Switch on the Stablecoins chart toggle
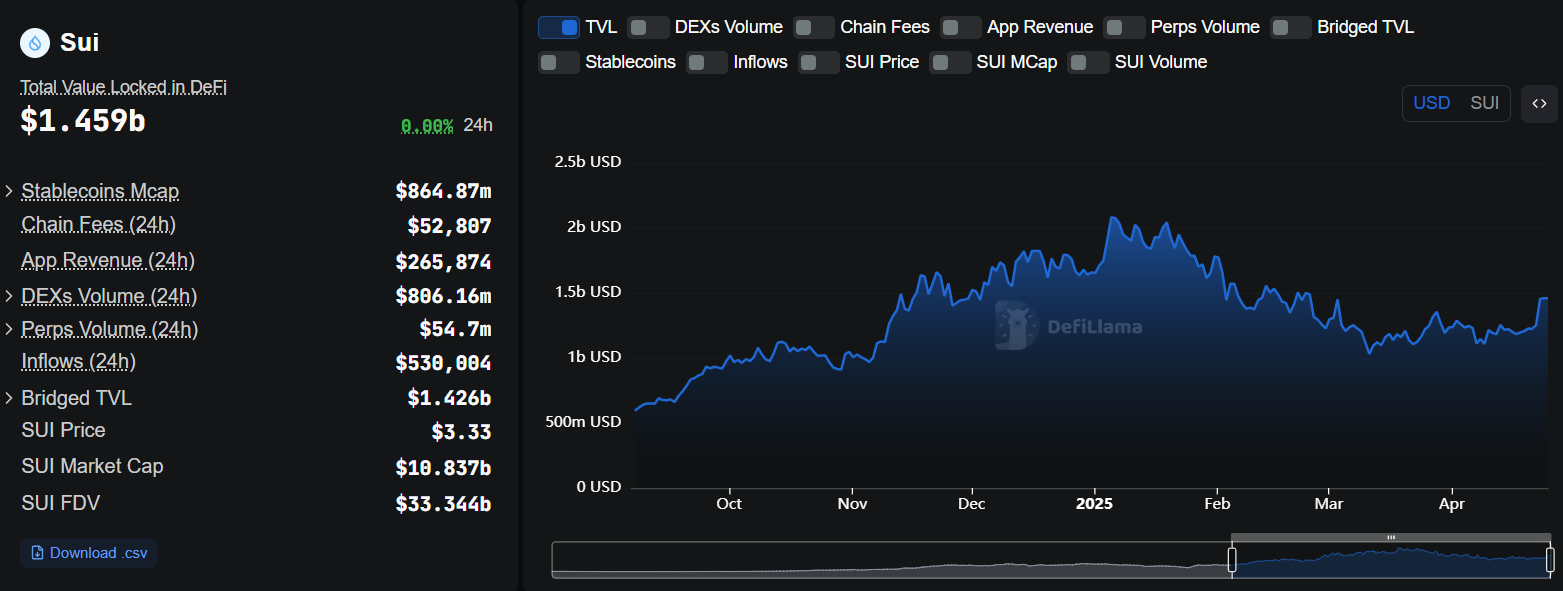This screenshot has height=591, width=1563. 559,62
